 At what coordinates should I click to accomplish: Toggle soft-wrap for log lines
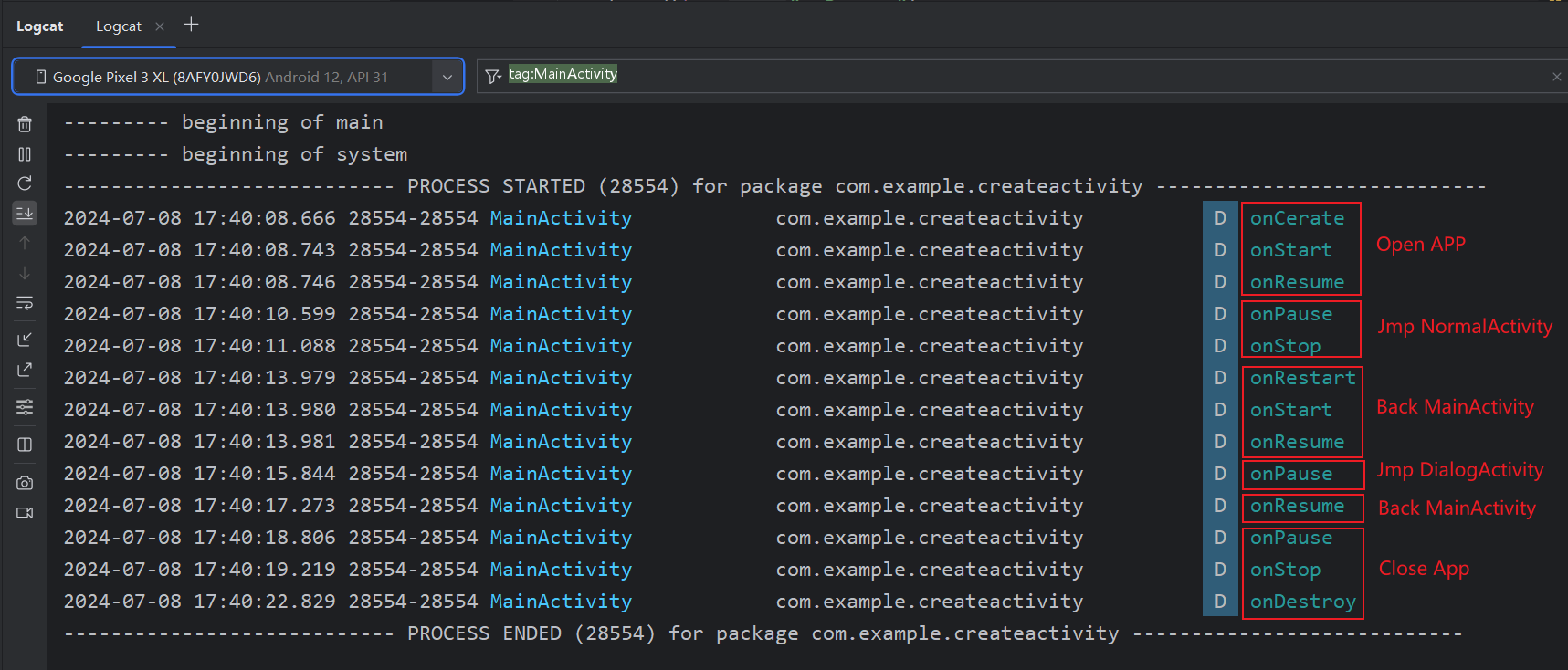[25, 302]
